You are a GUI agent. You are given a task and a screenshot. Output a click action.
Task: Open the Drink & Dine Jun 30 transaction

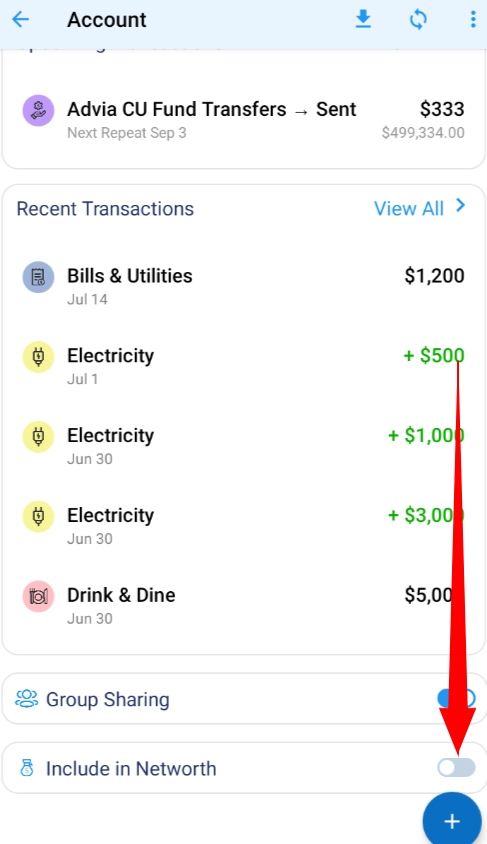(x=244, y=604)
